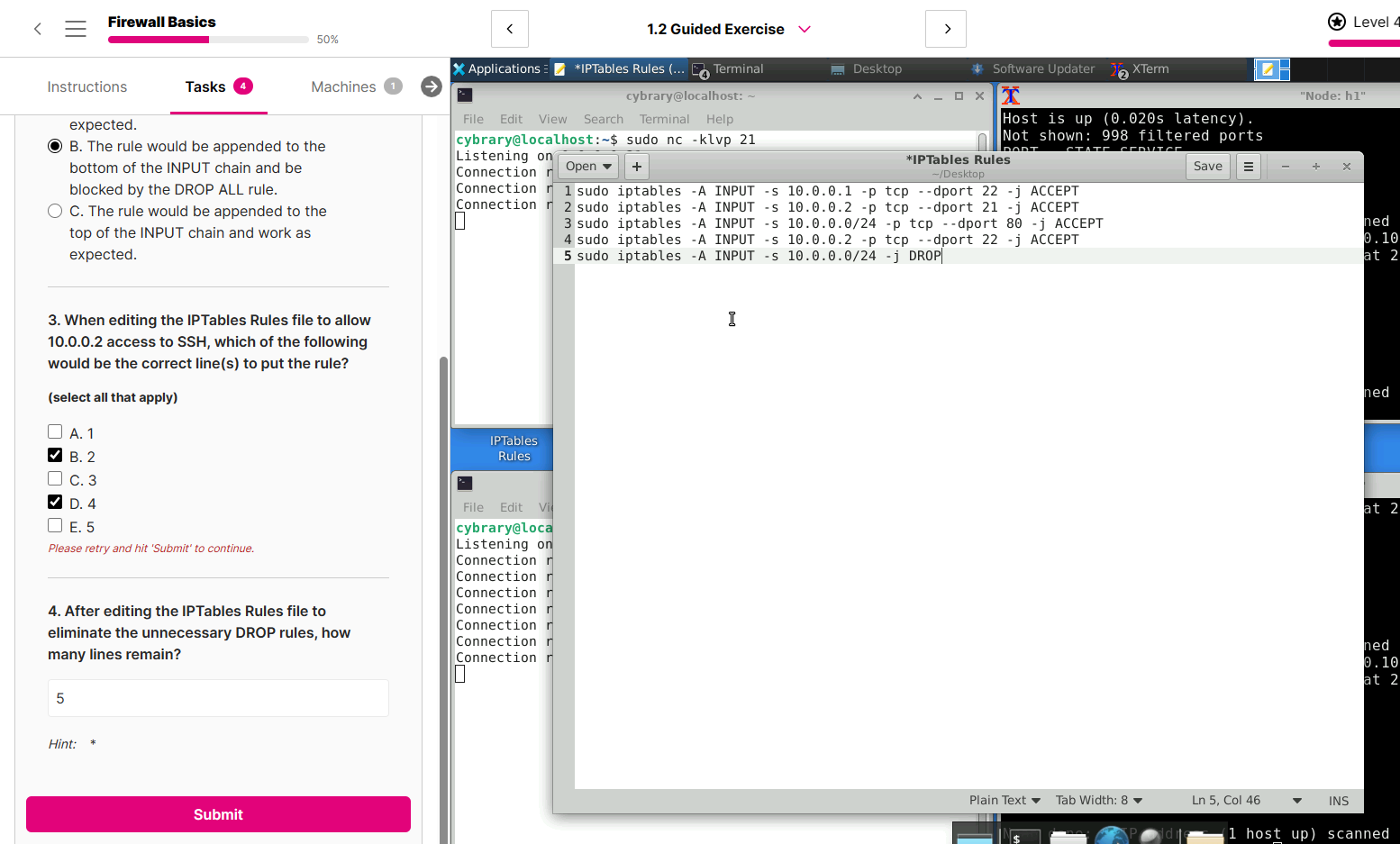1400x844 pixels.
Task: Click the answer input field for question 4
Action: click(218, 698)
